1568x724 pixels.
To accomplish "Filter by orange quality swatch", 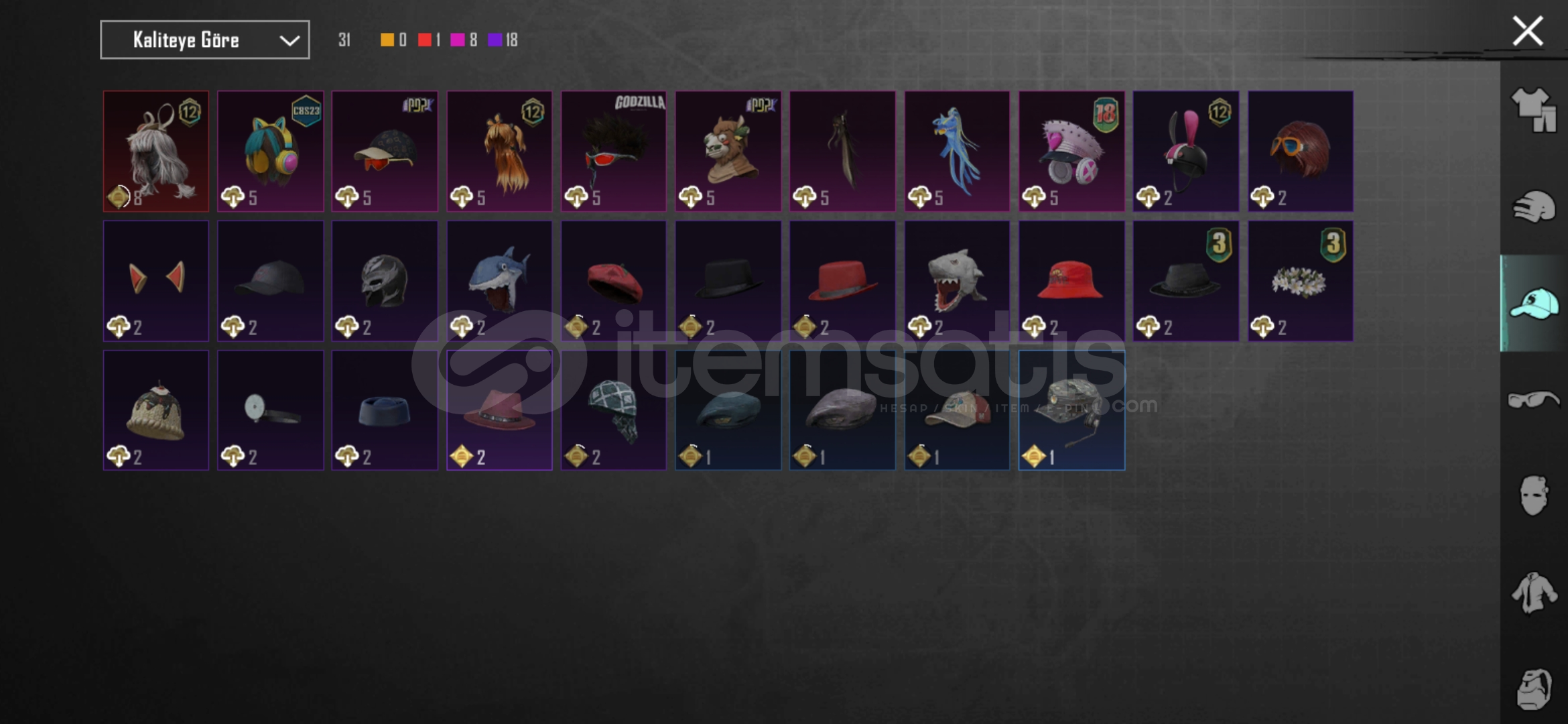I will coord(387,40).
